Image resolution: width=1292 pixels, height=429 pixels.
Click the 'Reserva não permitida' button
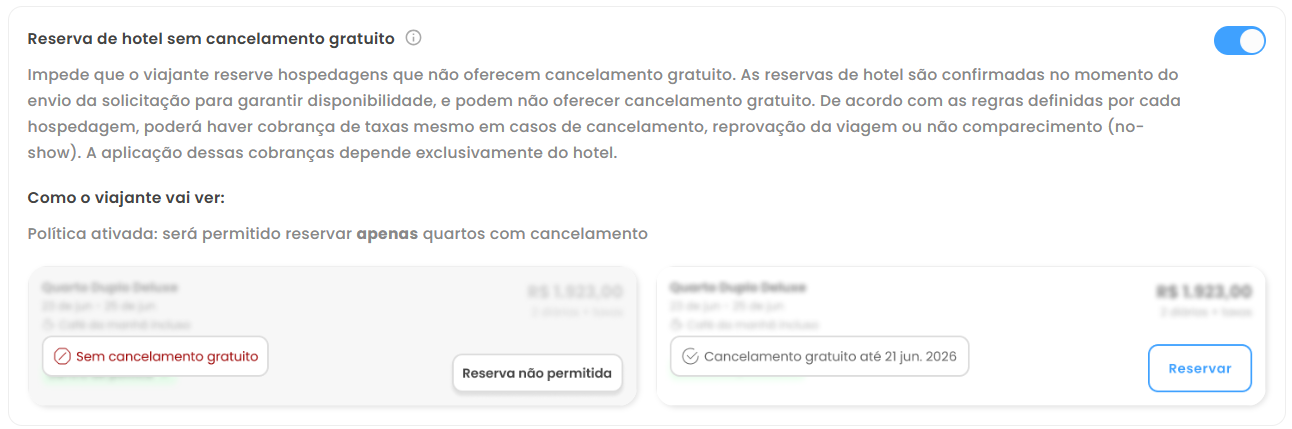[537, 374]
